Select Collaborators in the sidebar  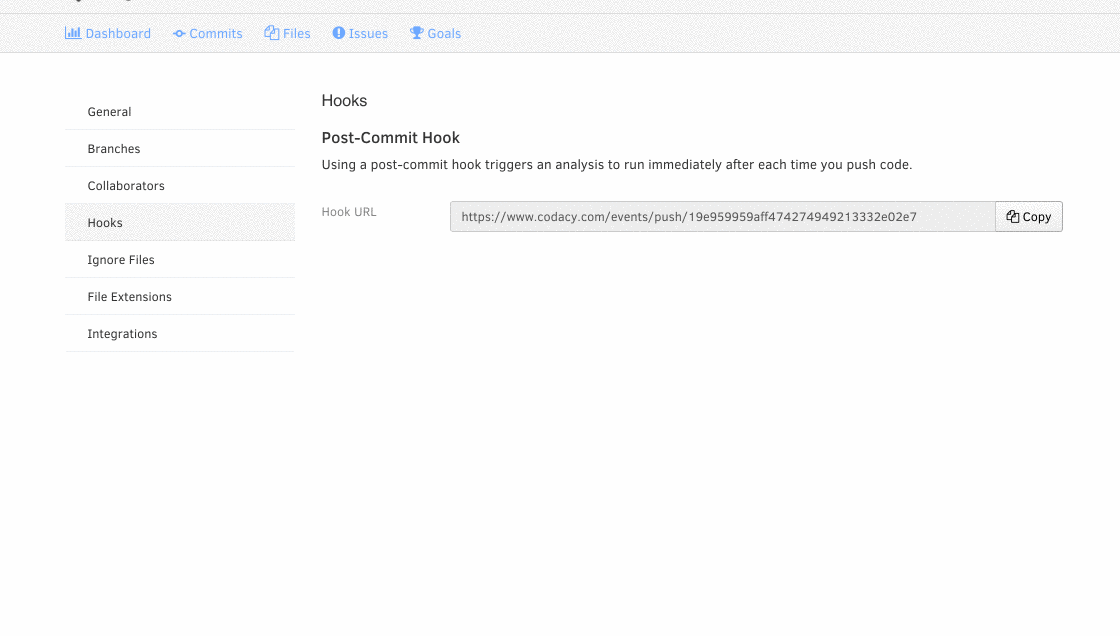(180, 186)
